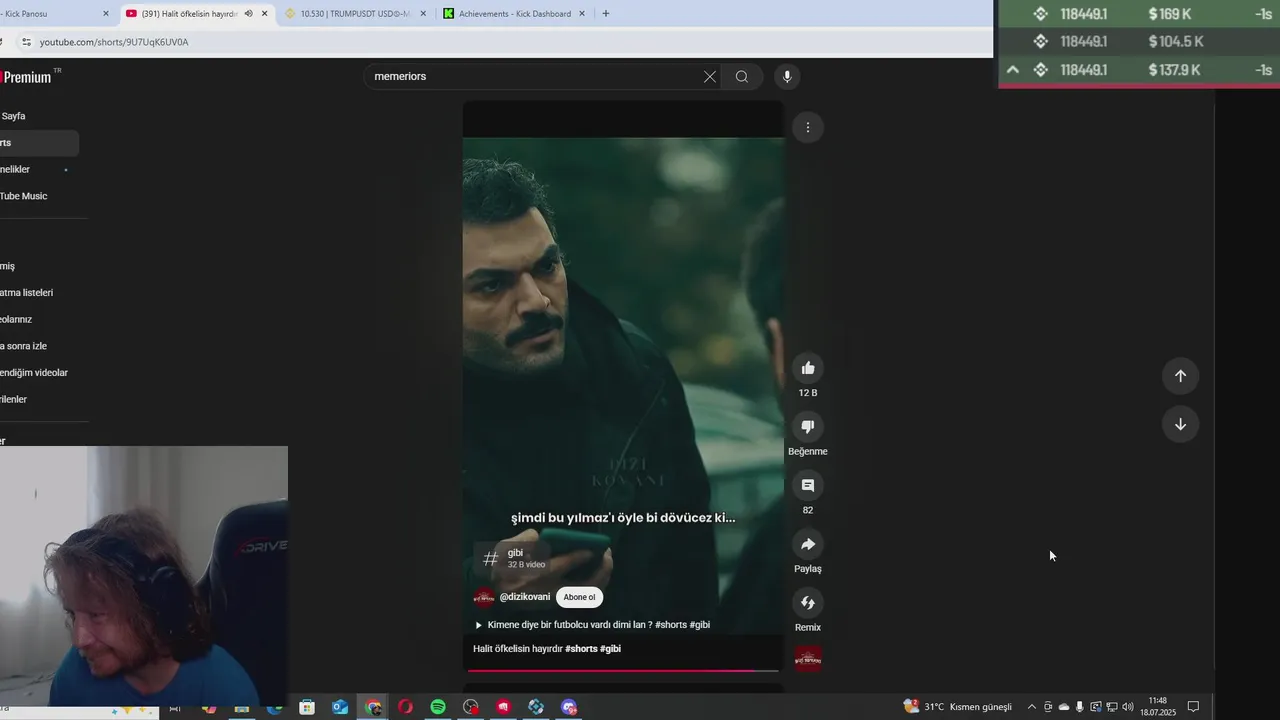
Task: Collapse the overlay with the up chevron
Action: coord(1013,70)
